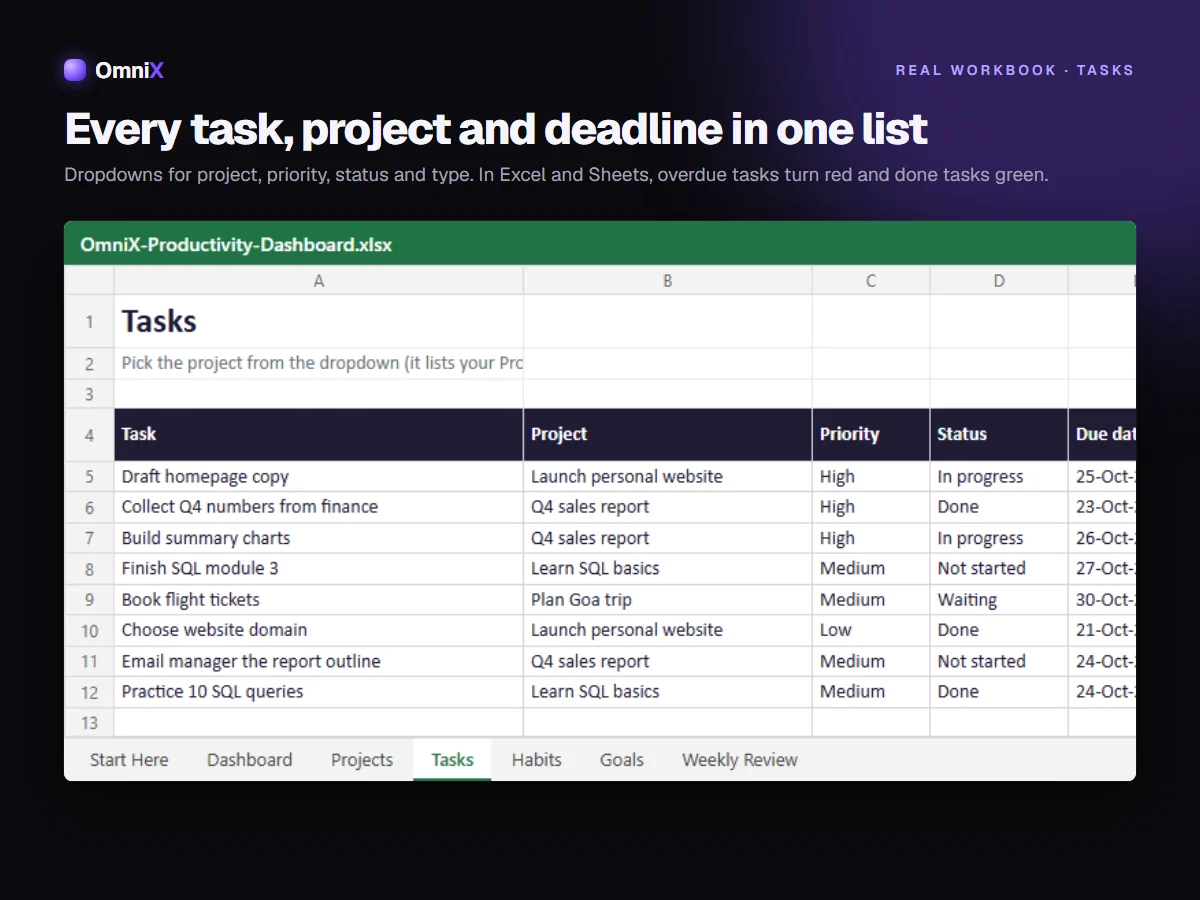Screen dimensions: 1200x900
Task: Click the 'REAL WORKBOOK · TASKS' label
Action: [x=1015, y=70]
